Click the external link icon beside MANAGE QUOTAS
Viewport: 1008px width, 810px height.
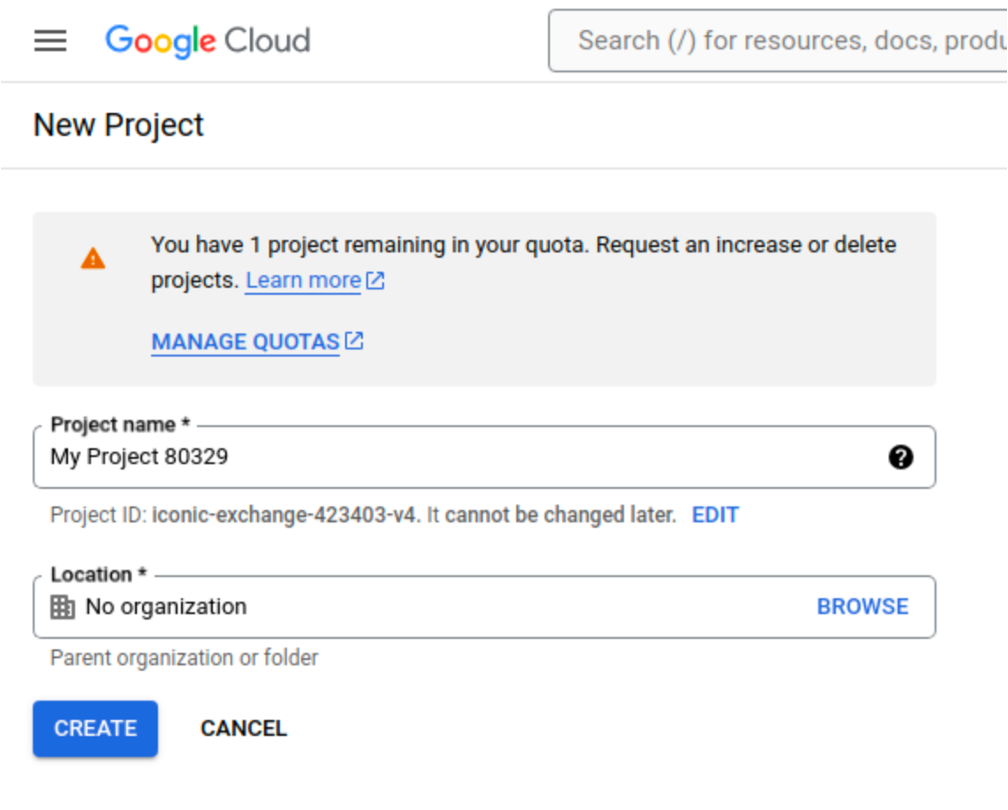[x=352, y=340]
